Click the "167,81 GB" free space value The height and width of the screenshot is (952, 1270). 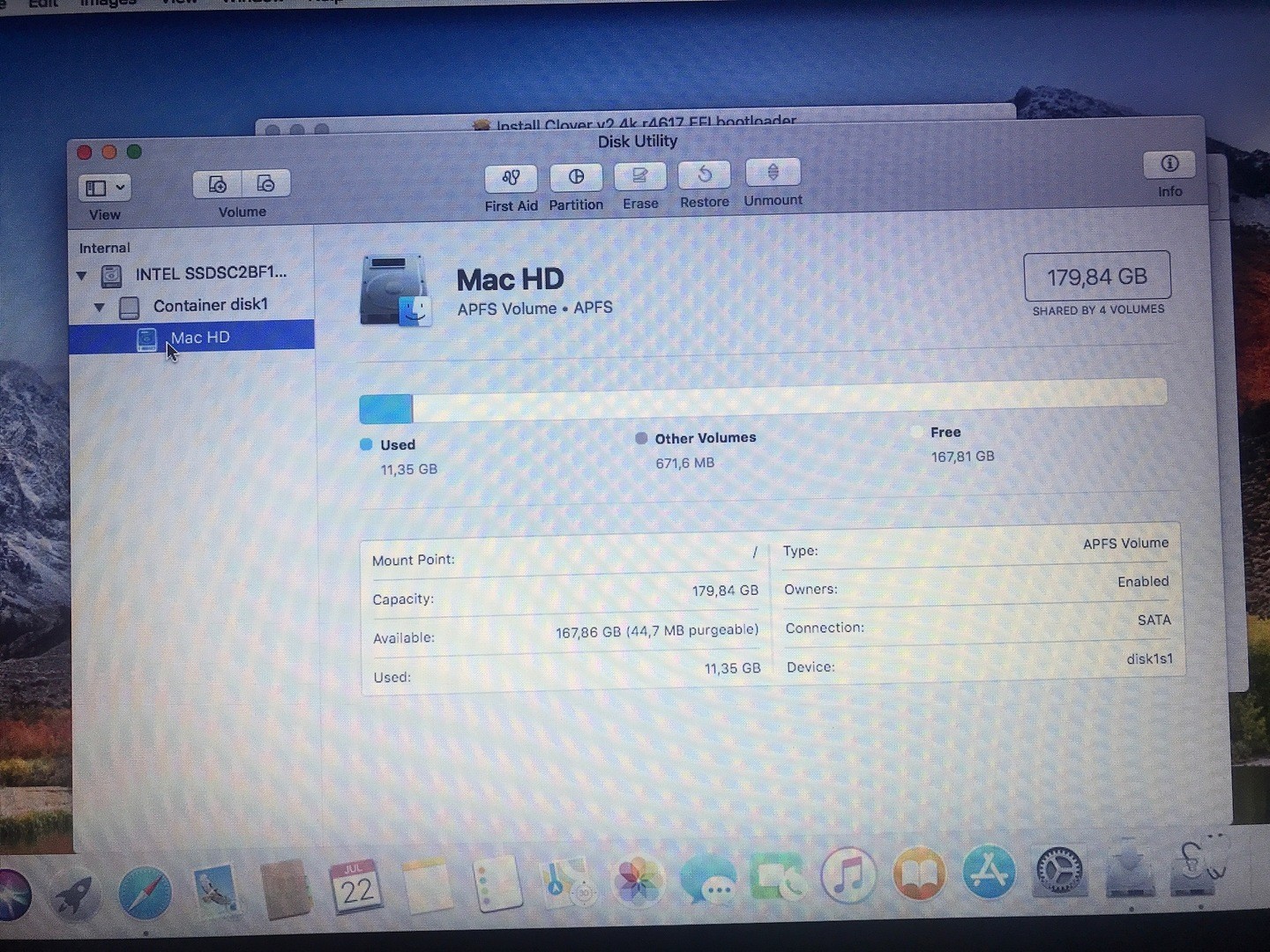(962, 457)
